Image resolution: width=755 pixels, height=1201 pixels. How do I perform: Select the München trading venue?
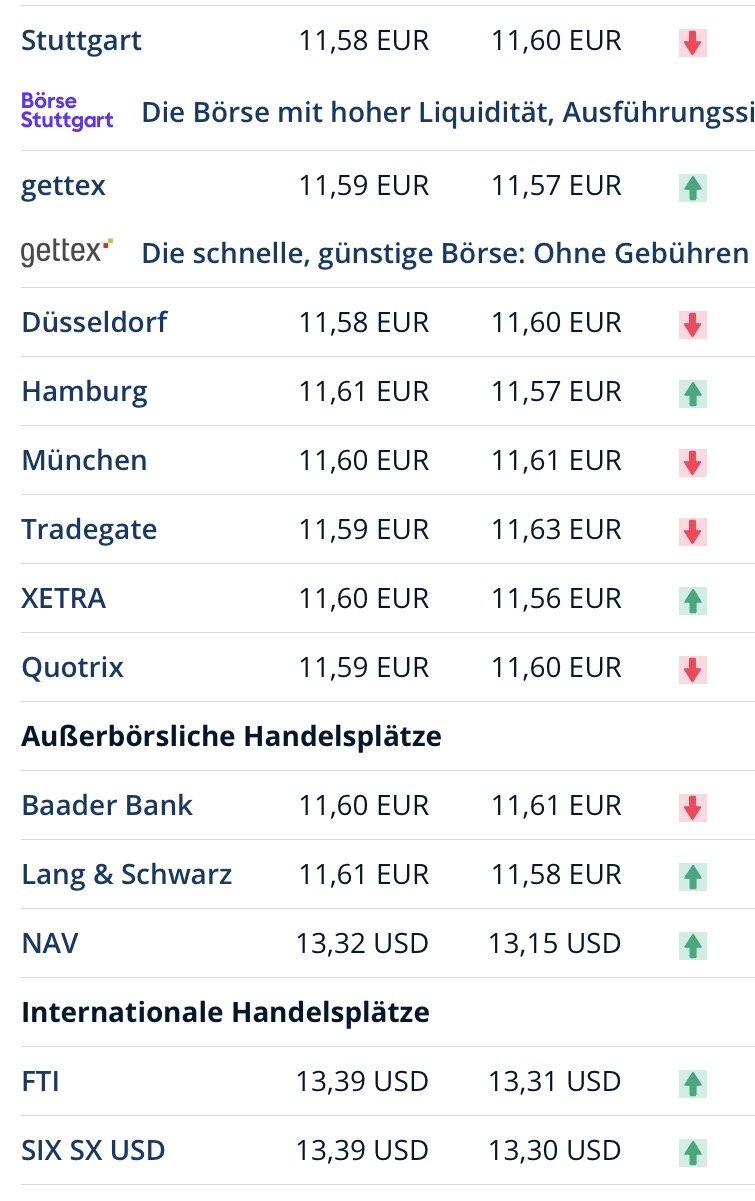(x=84, y=460)
